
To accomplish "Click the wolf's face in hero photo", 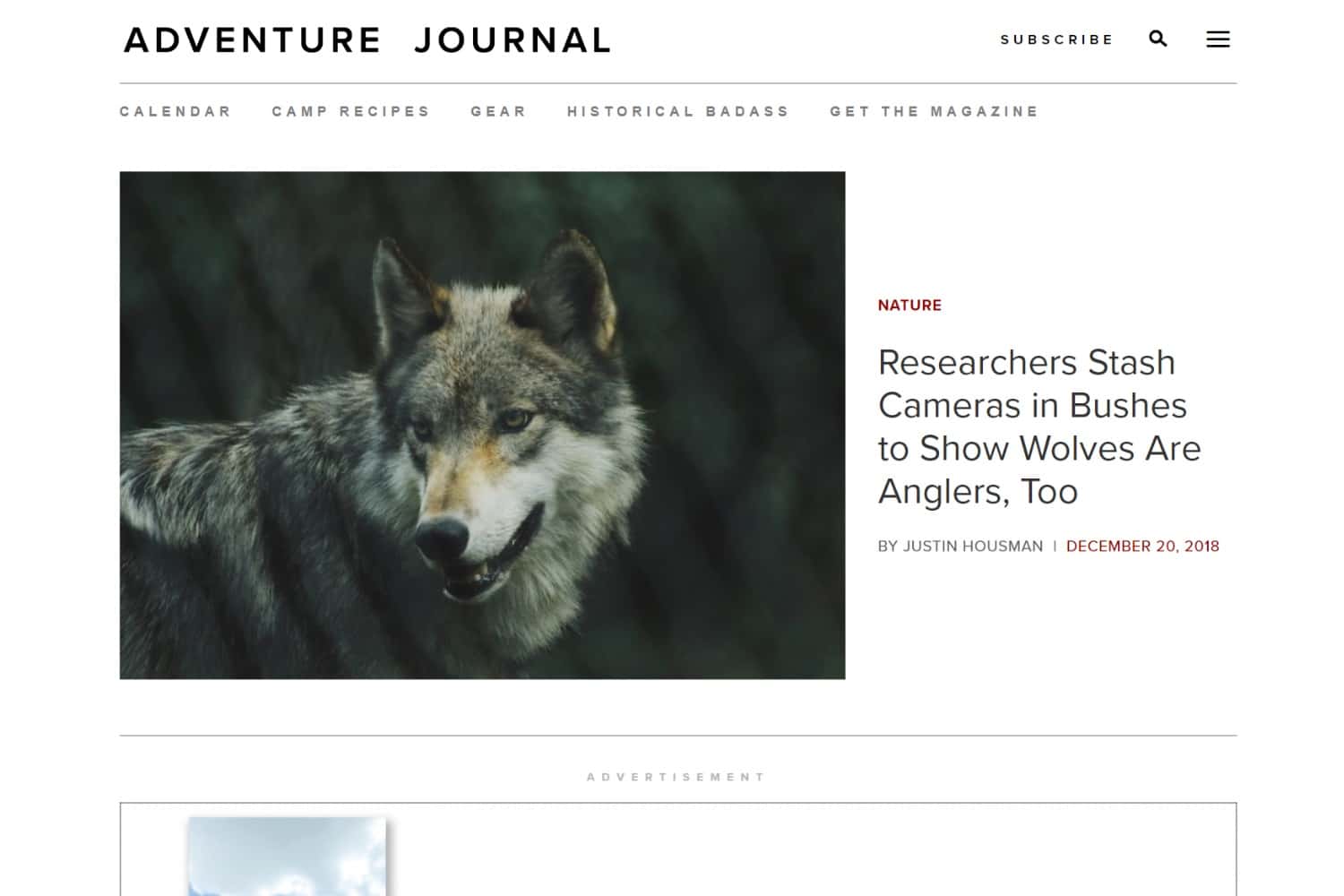I will (x=484, y=448).
